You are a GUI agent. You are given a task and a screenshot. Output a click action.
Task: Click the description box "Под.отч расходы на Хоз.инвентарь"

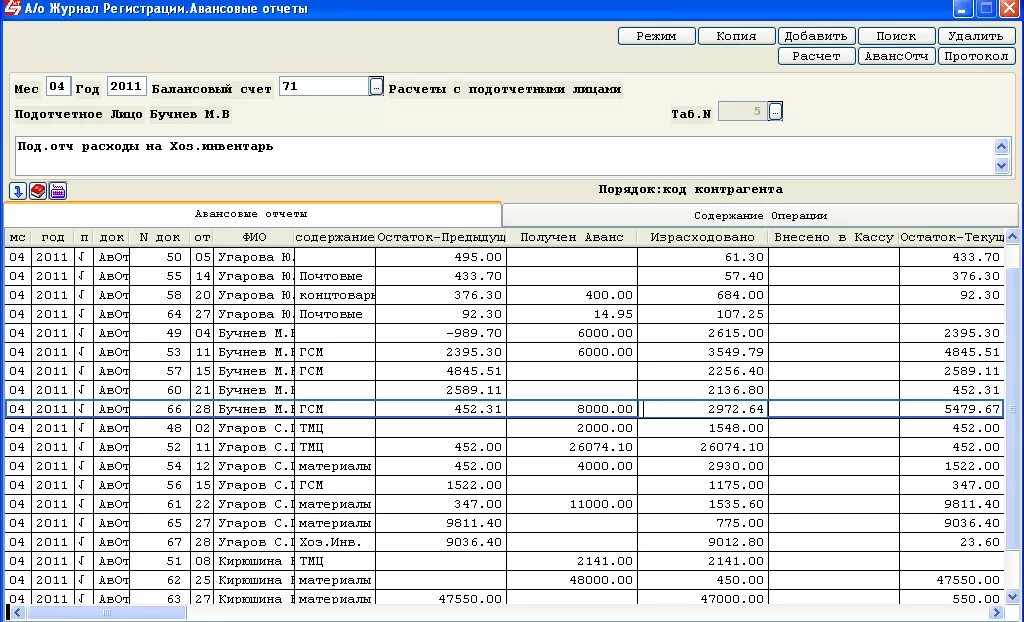coord(503,156)
